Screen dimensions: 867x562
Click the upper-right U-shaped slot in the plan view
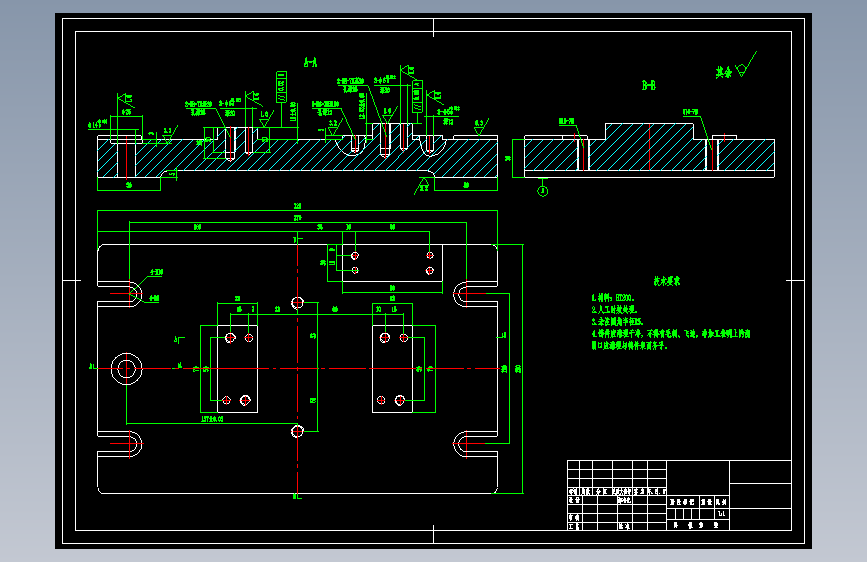[x=475, y=294]
